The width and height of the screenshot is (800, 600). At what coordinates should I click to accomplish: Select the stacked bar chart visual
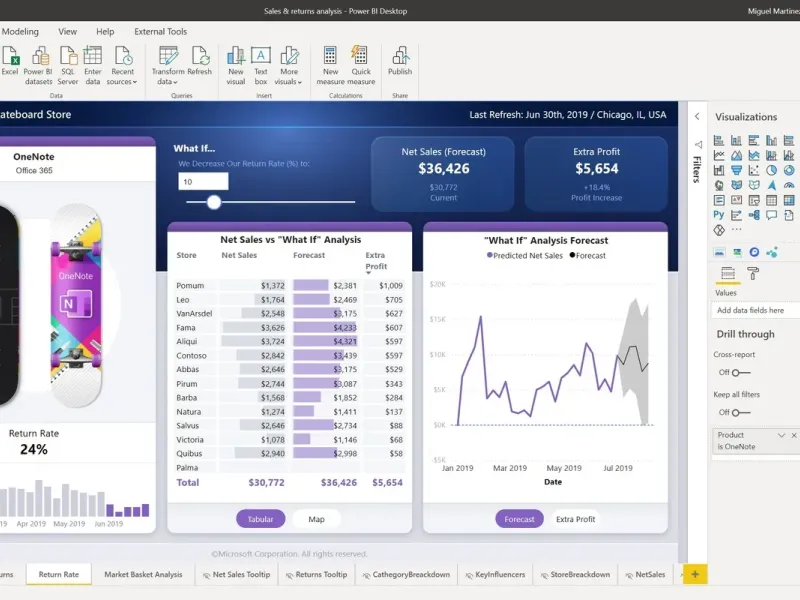[719, 140]
